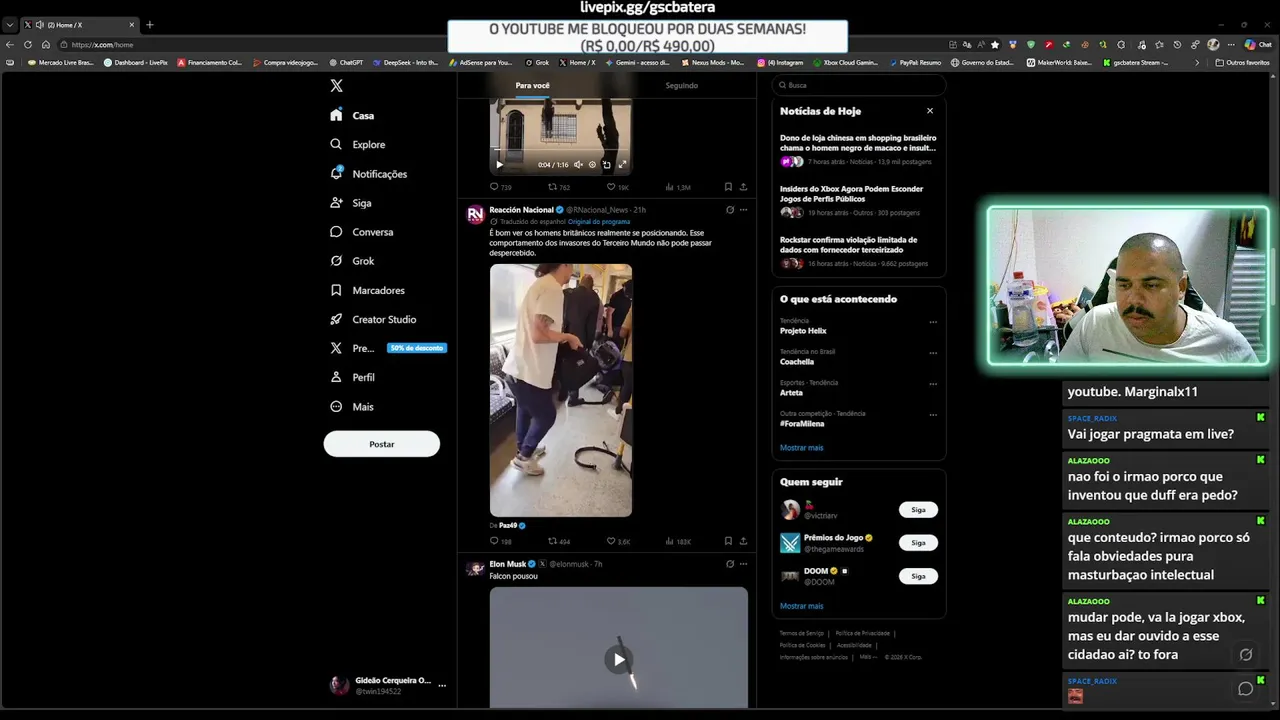Image resolution: width=1280 pixels, height=720 pixels.
Task: Toggle the favorite star in the address bar
Action: (995, 44)
